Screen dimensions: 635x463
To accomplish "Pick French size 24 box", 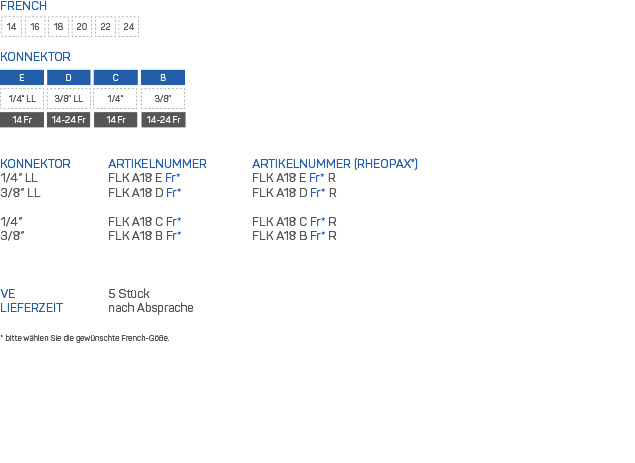I will [x=129, y=27].
